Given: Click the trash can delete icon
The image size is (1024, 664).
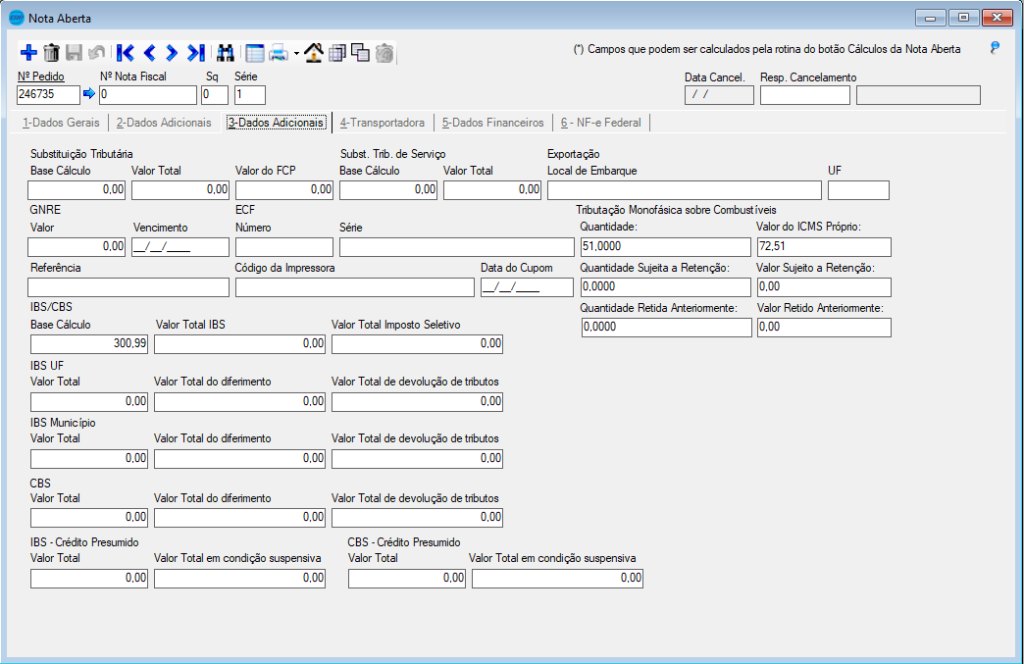Looking at the screenshot, I should (x=51, y=53).
